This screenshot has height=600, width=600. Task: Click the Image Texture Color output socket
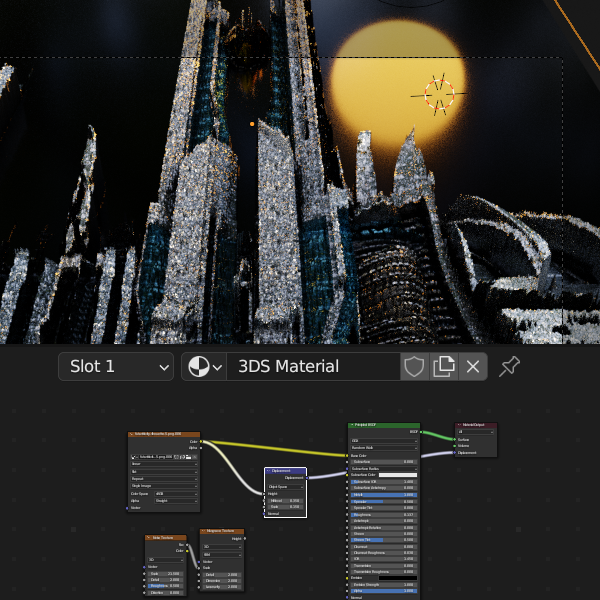pyautogui.click(x=201, y=442)
